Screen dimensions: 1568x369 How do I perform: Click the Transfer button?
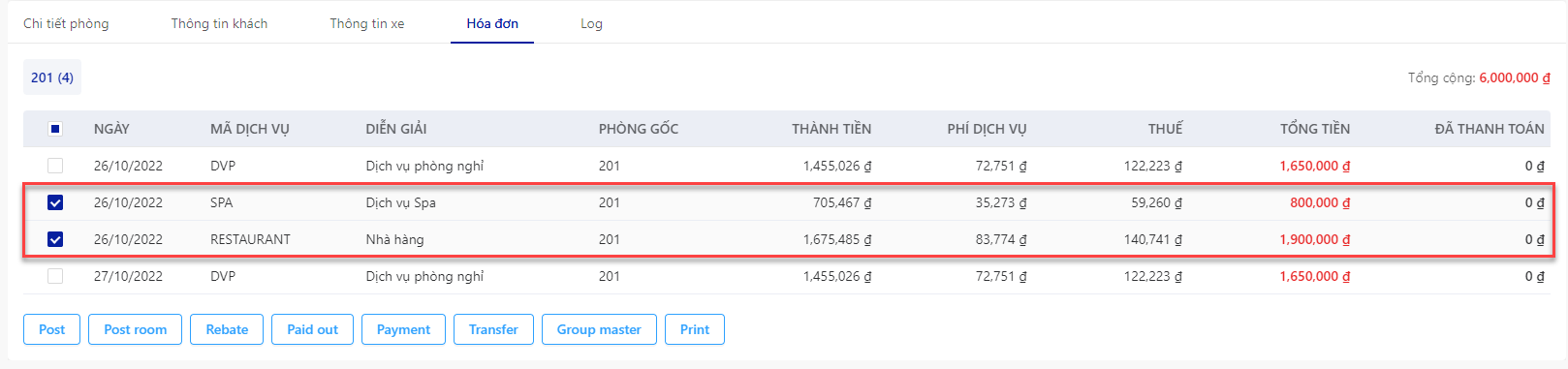click(493, 329)
